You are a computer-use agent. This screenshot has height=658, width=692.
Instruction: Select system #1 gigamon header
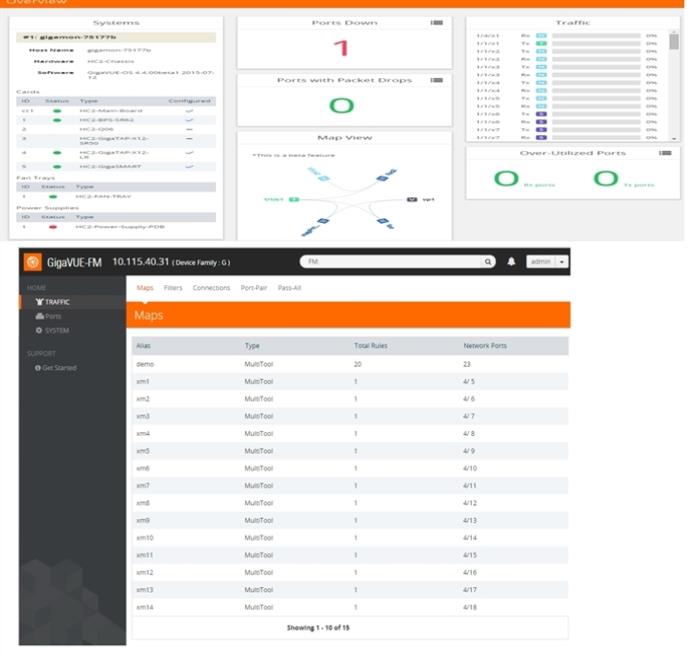point(116,38)
